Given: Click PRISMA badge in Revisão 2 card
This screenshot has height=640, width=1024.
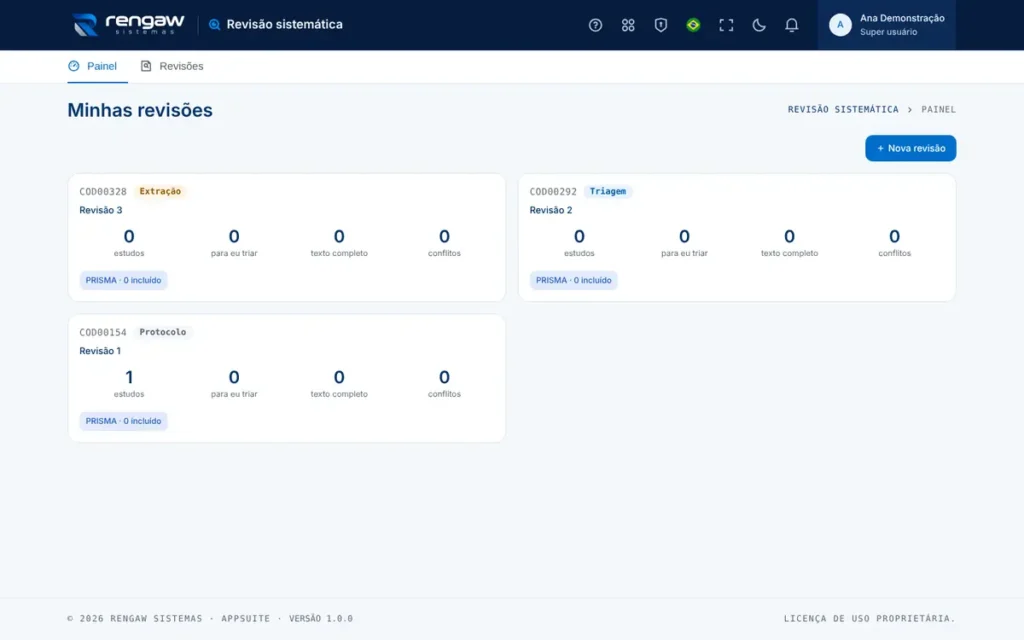Looking at the screenshot, I should coord(573,280).
